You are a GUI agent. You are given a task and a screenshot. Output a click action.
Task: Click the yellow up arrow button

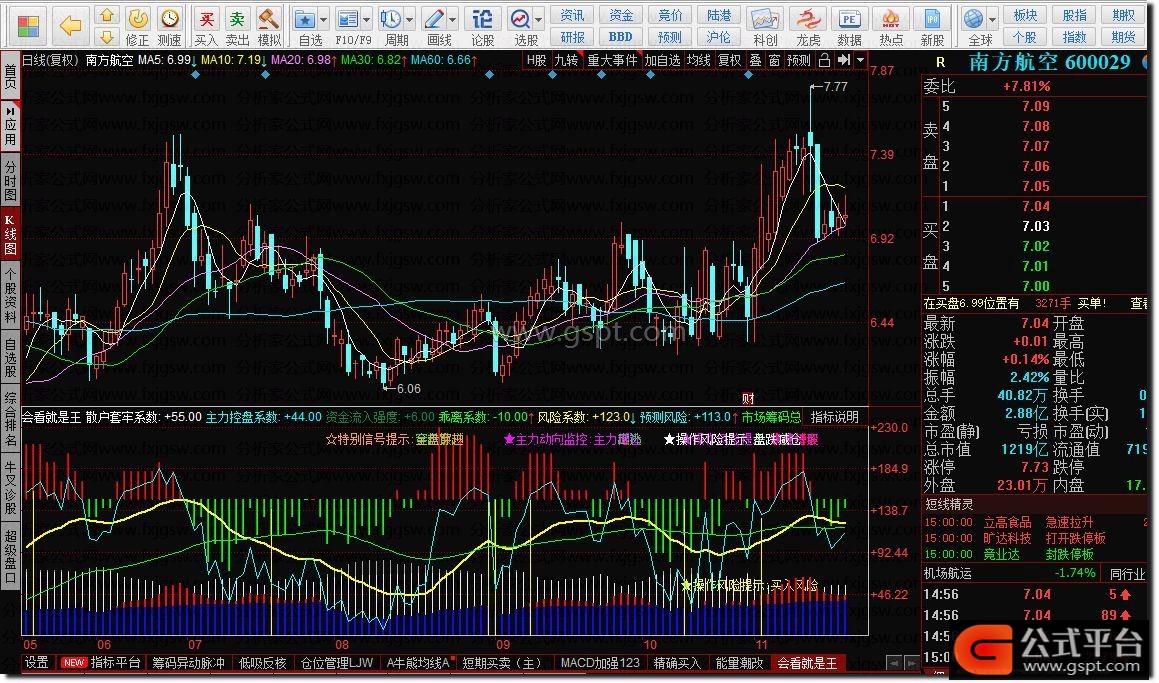click(x=106, y=16)
